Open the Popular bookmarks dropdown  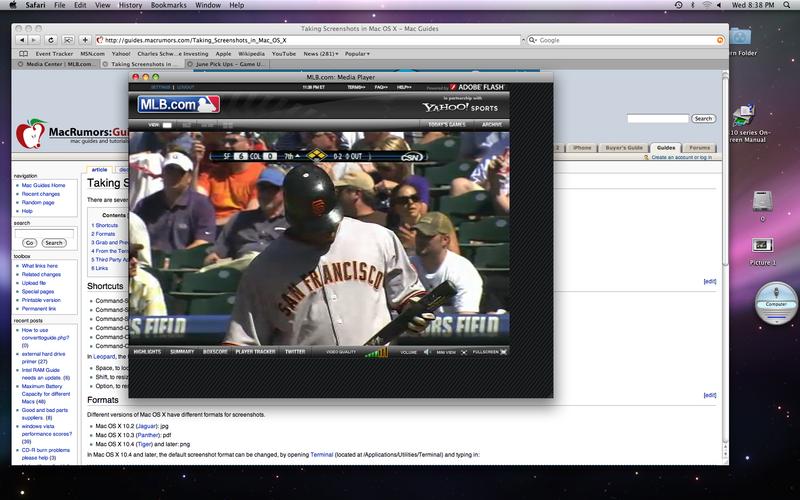click(x=357, y=54)
